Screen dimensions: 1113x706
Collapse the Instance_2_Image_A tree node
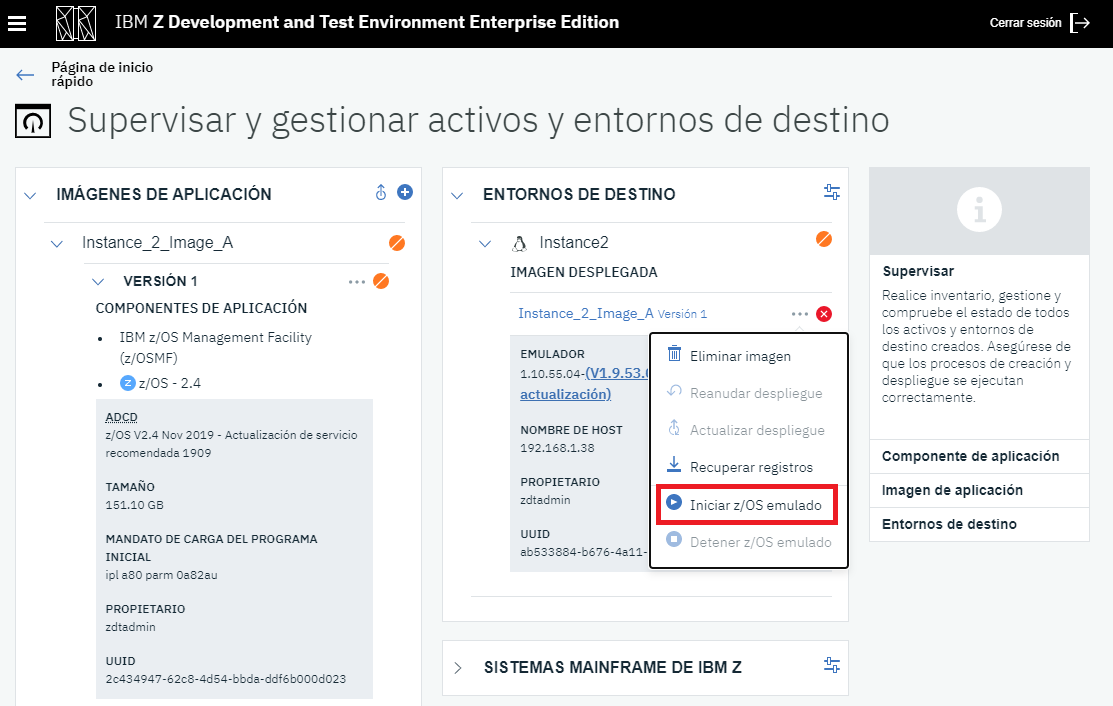tap(57, 244)
